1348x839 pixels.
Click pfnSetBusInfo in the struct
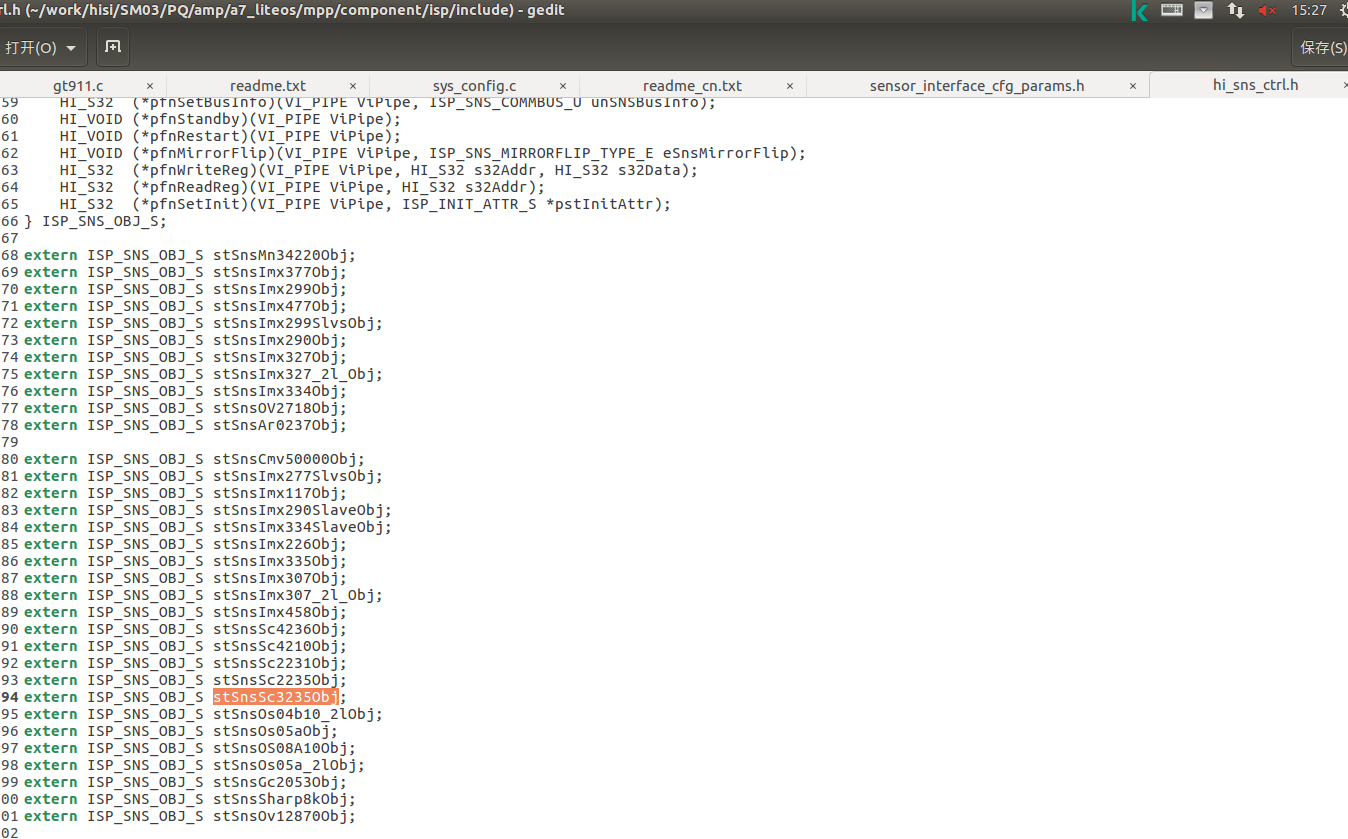pyautogui.click(x=203, y=102)
